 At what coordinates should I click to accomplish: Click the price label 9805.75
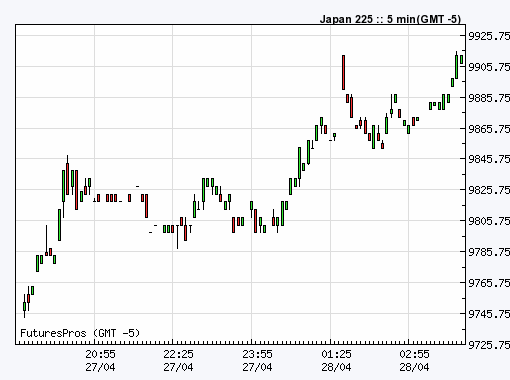(x=489, y=221)
